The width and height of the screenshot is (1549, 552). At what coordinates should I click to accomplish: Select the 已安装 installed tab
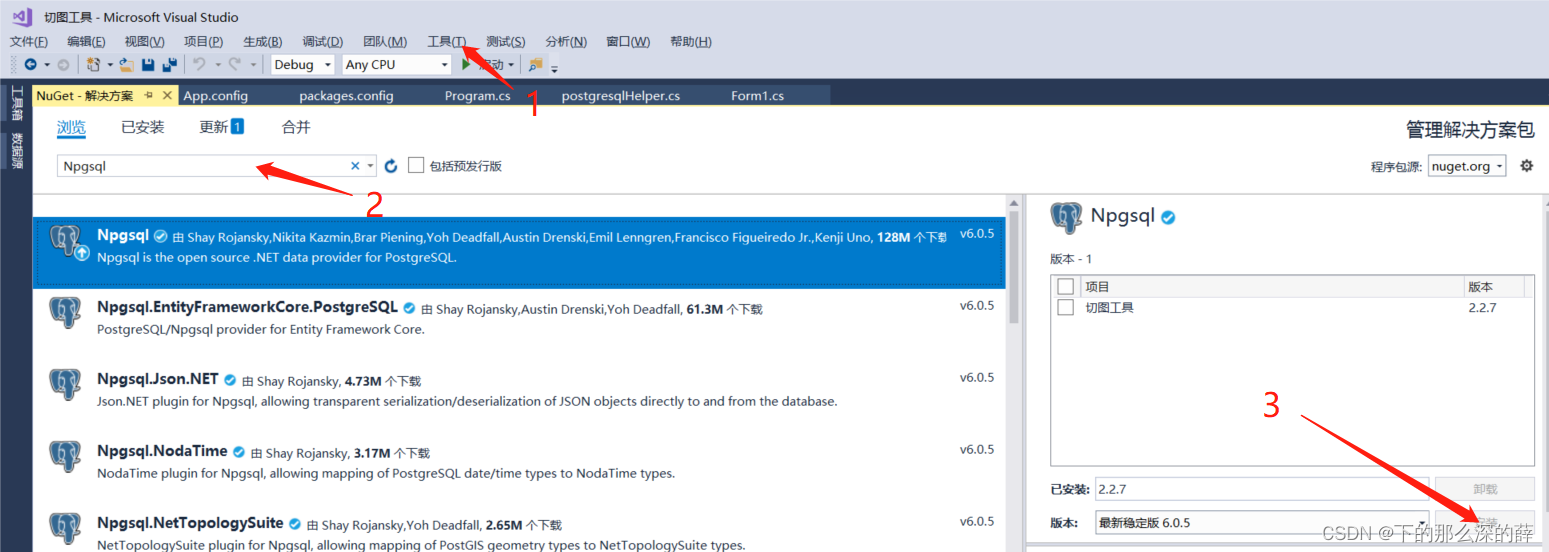143,127
